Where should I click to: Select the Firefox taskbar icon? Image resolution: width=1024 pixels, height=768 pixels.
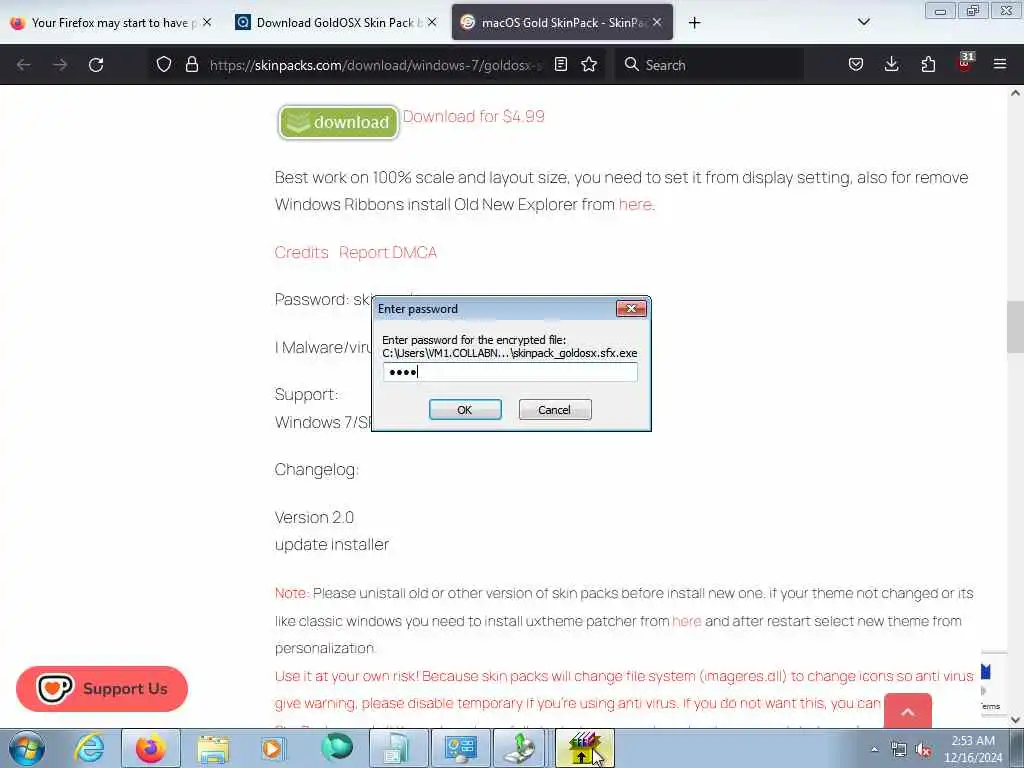[x=151, y=748]
